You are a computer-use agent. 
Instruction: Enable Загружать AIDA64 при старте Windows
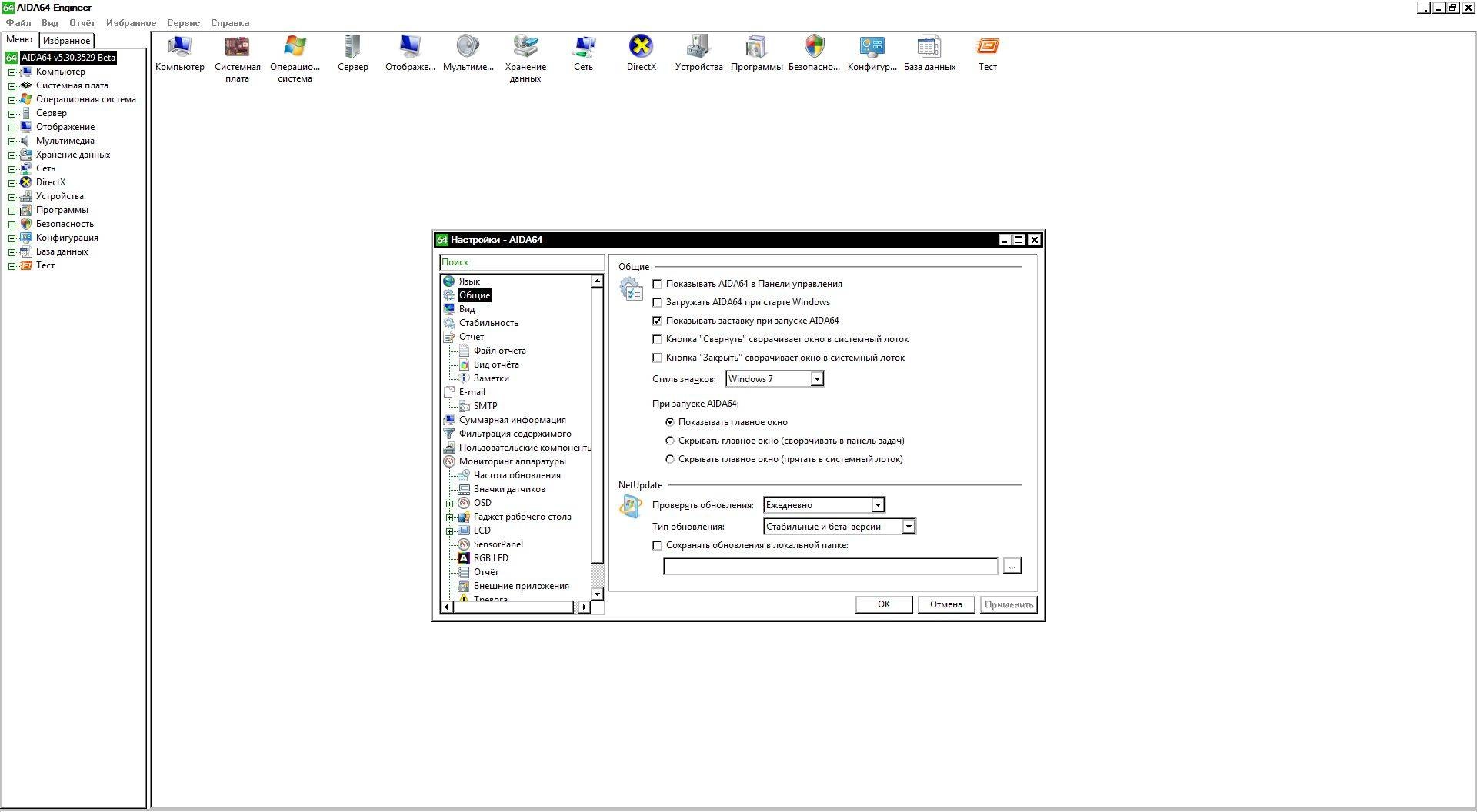pyautogui.click(x=657, y=302)
